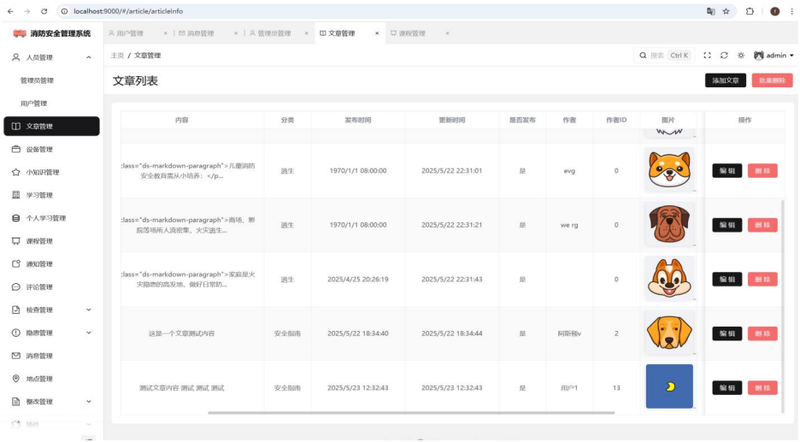This screenshot has height=442, width=800.
Task: Open 设备管理 in the sidebar
Action: point(38,149)
